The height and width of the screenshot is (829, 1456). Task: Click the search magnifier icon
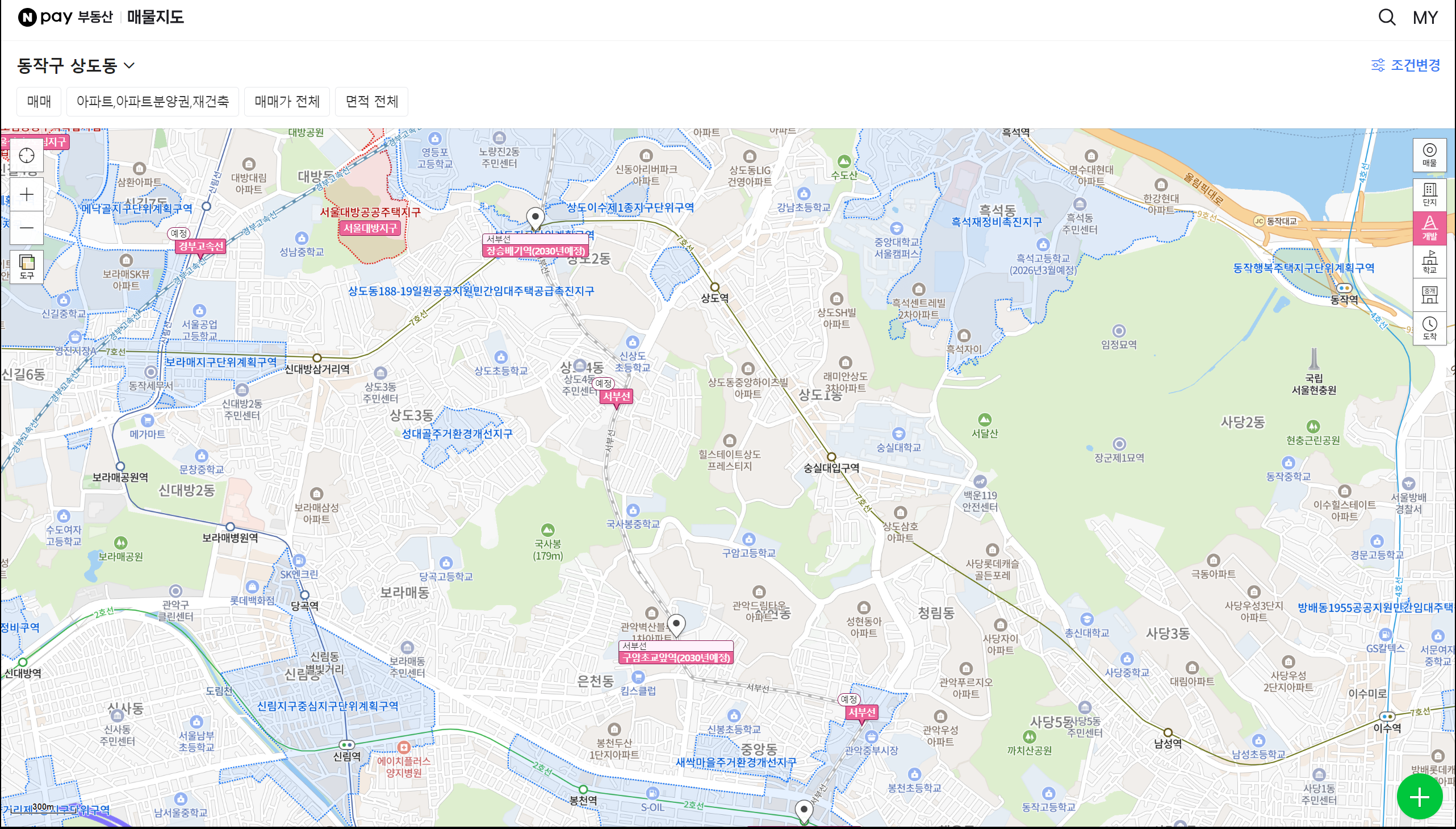pos(1387,18)
